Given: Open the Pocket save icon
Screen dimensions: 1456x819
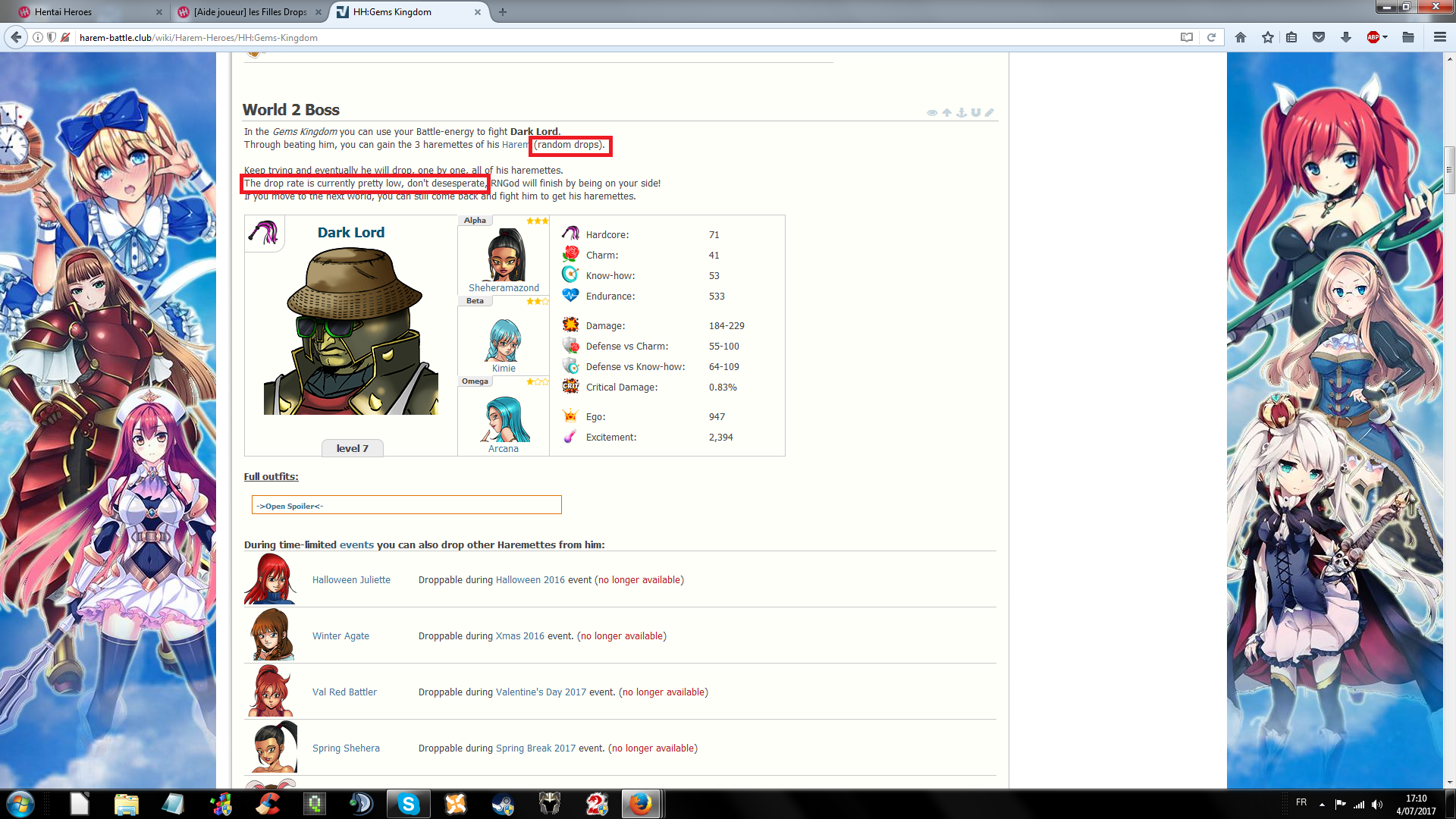Looking at the screenshot, I should point(1319,37).
